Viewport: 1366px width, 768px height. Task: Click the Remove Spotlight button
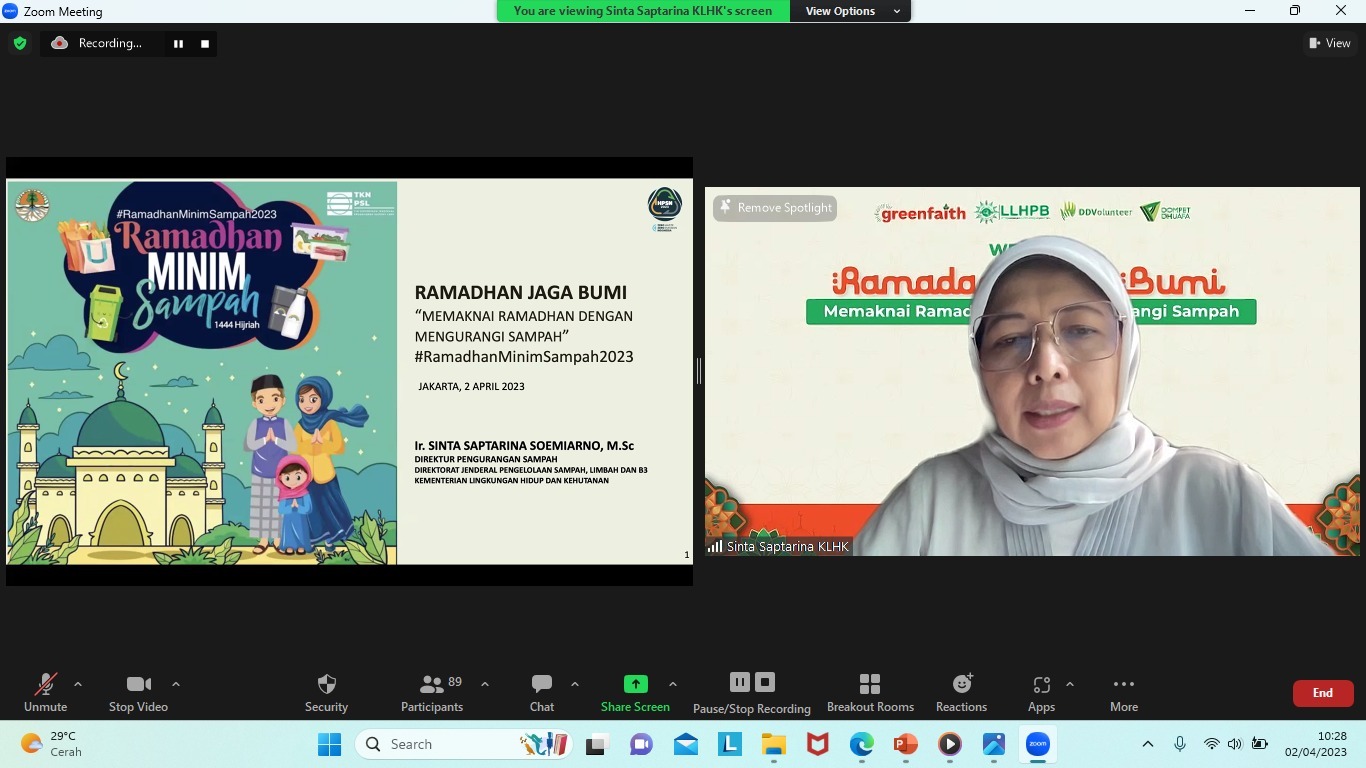(x=775, y=208)
